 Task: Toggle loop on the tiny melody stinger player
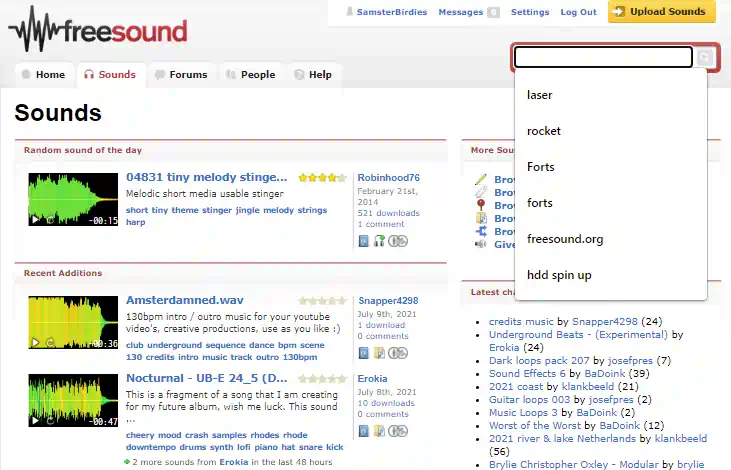tap(50, 220)
